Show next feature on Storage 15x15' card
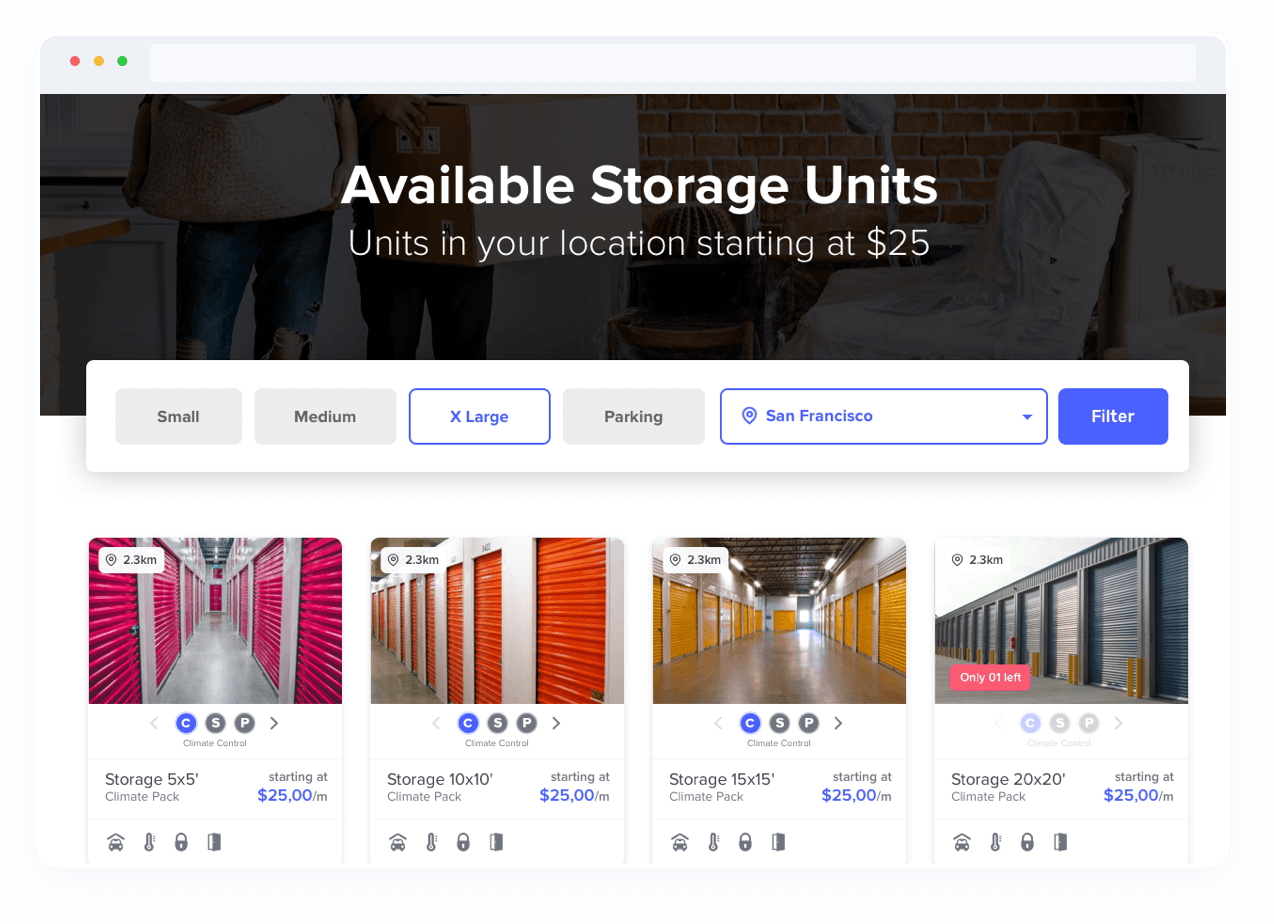Viewport: 1274px width, 924px height. coord(839,723)
